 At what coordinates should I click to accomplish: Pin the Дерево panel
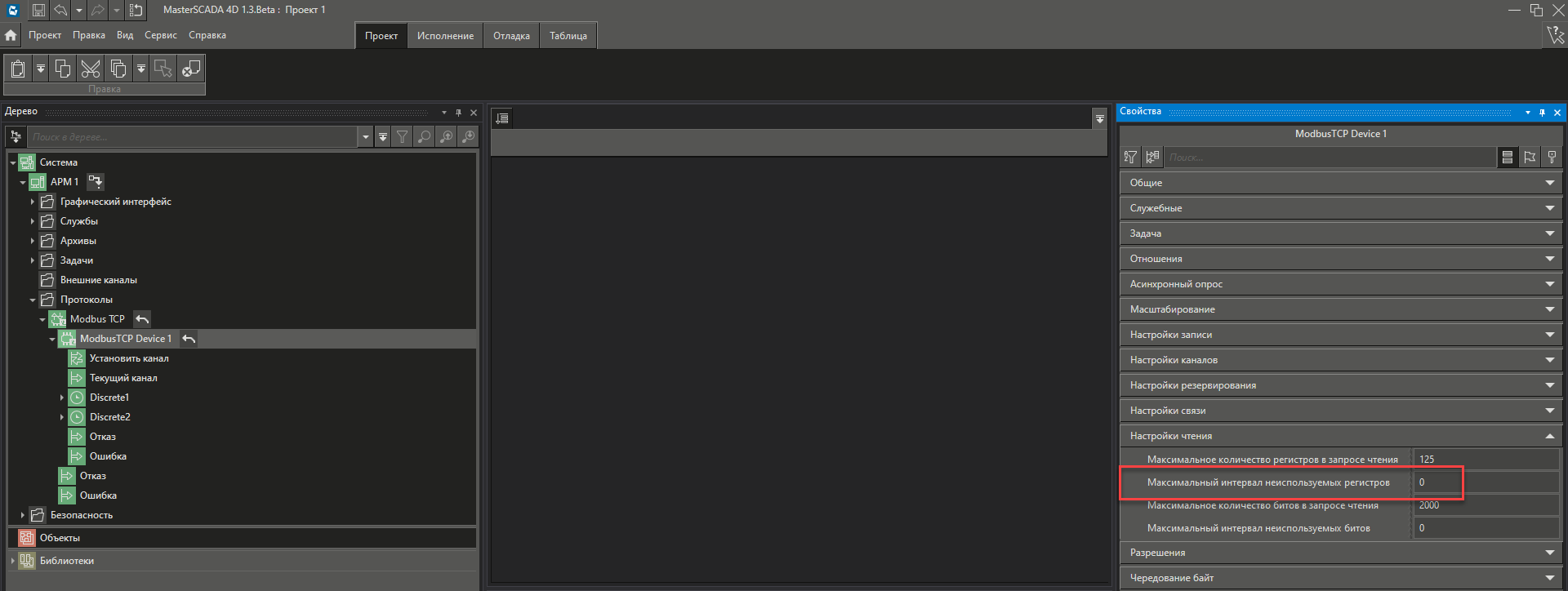459,113
